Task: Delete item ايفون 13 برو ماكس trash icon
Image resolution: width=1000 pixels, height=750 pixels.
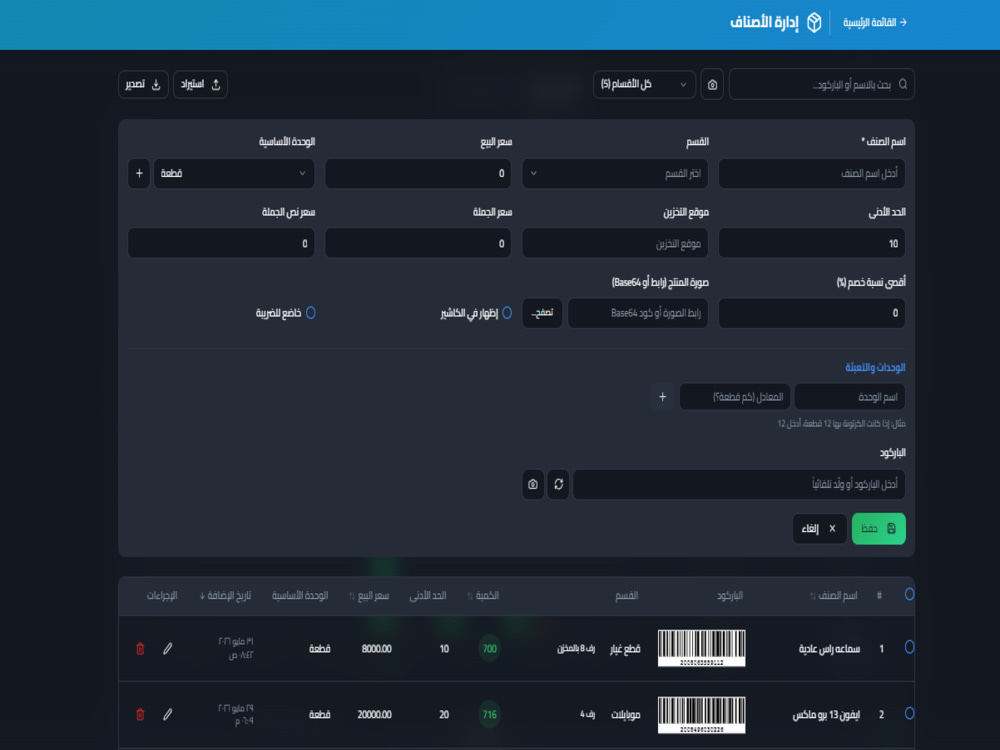Action: [140, 714]
